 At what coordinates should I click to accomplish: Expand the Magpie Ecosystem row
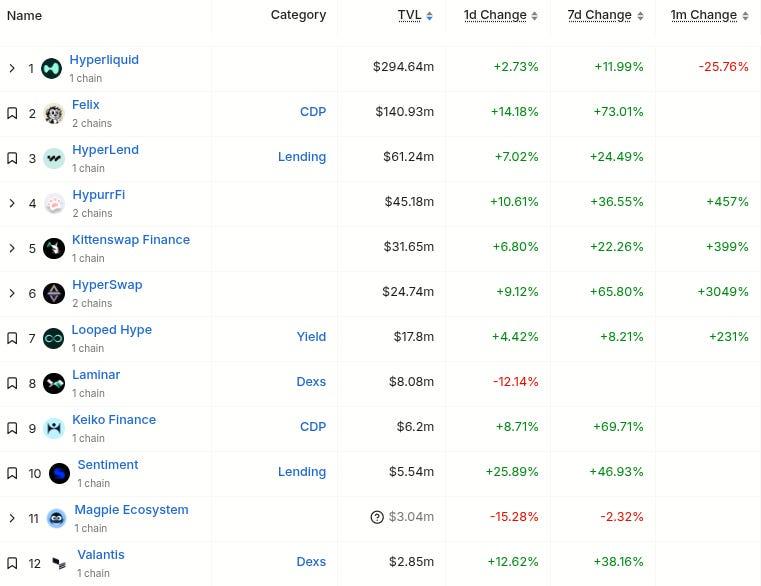pyautogui.click(x=12, y=518)
